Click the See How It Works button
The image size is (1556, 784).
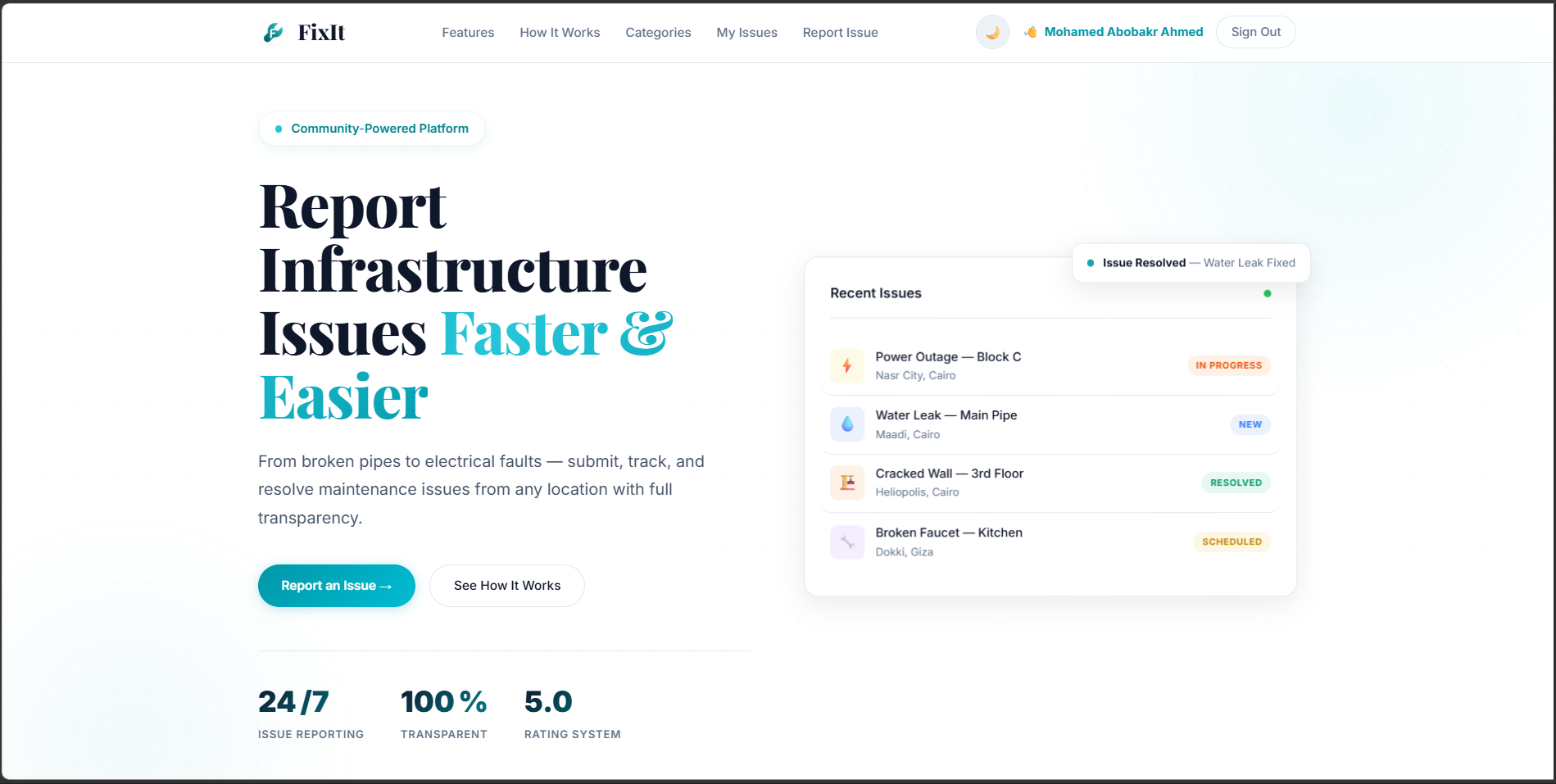pos(507,586)
